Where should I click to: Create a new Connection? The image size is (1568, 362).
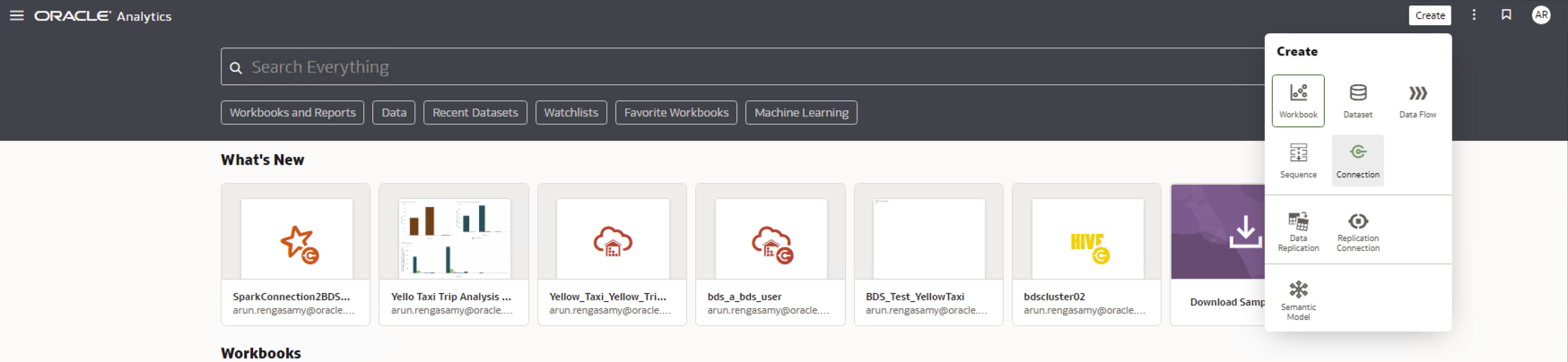pyautogui.click(x=1358, y=160)
